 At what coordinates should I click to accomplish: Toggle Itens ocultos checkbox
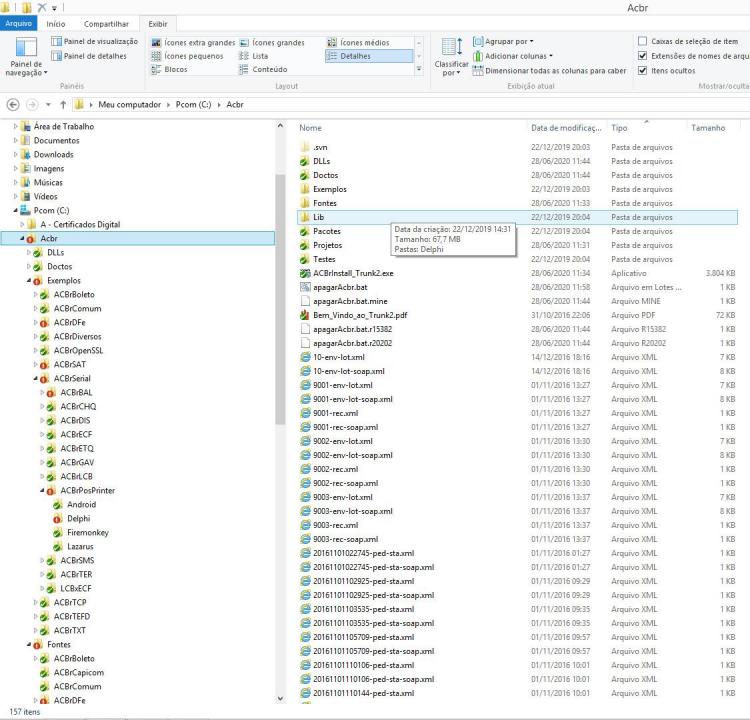[642, 70]
